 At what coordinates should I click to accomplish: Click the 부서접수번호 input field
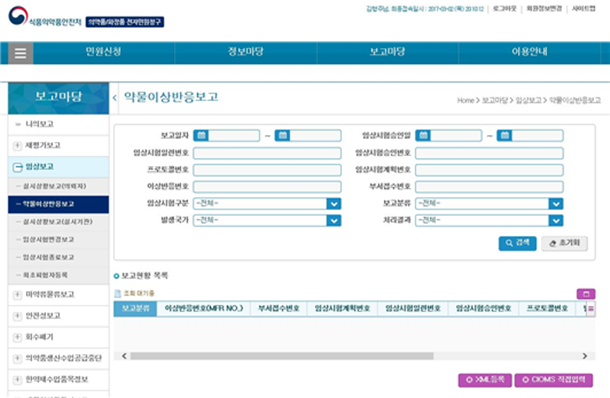point(489,187)
